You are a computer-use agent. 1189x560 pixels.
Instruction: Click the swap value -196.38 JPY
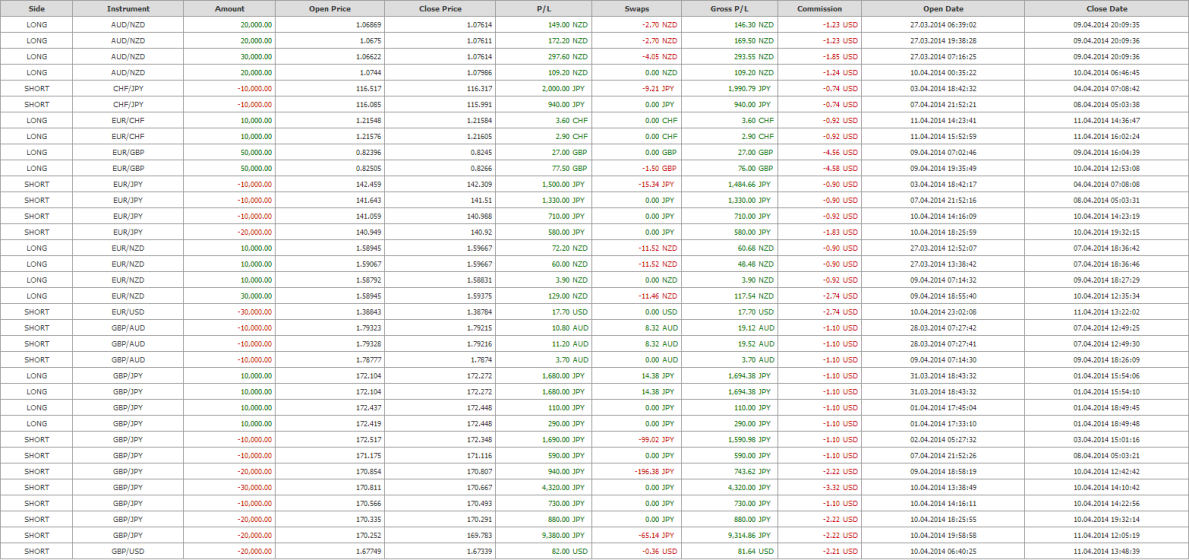coord(654,471)
